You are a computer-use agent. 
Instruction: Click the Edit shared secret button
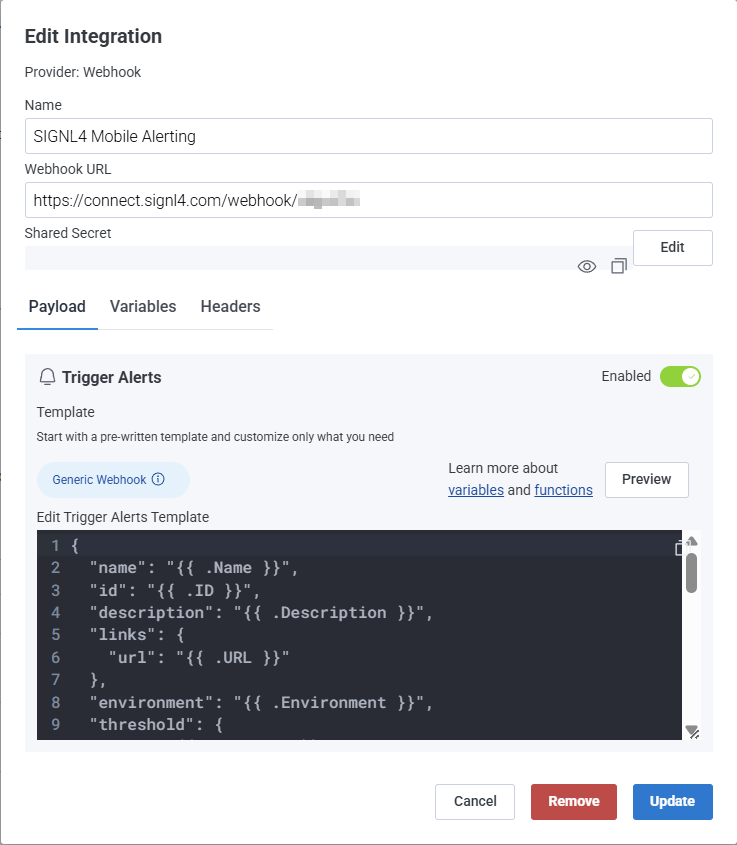[672, 247]
